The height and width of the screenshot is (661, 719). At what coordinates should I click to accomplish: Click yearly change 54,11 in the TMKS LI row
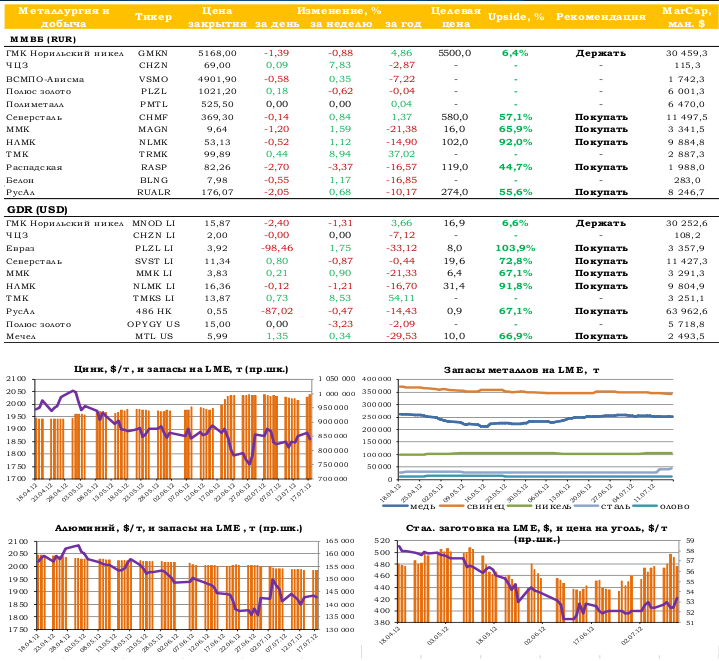click(401, 298)
